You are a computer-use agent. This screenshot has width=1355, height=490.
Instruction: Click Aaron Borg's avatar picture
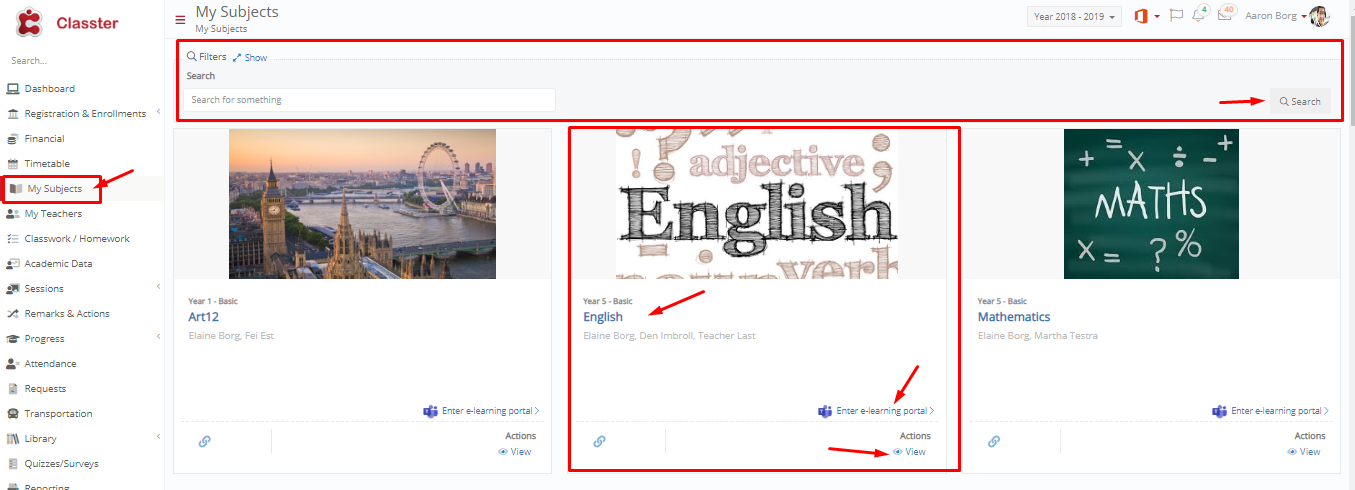1319,16
